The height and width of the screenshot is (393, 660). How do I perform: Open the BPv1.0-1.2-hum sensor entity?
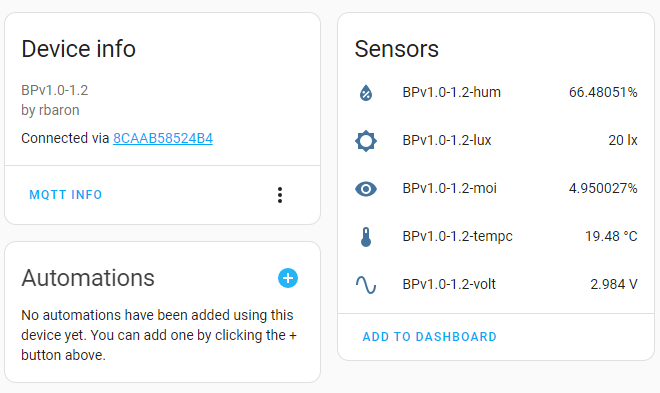[452, 93]
